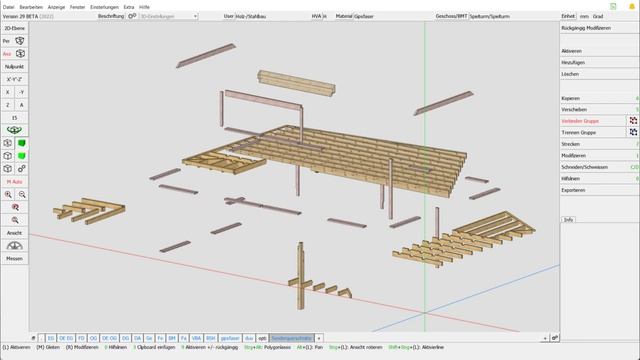Click the # icon left of layer tabs

pyautogui.click(x=33, y=338)
